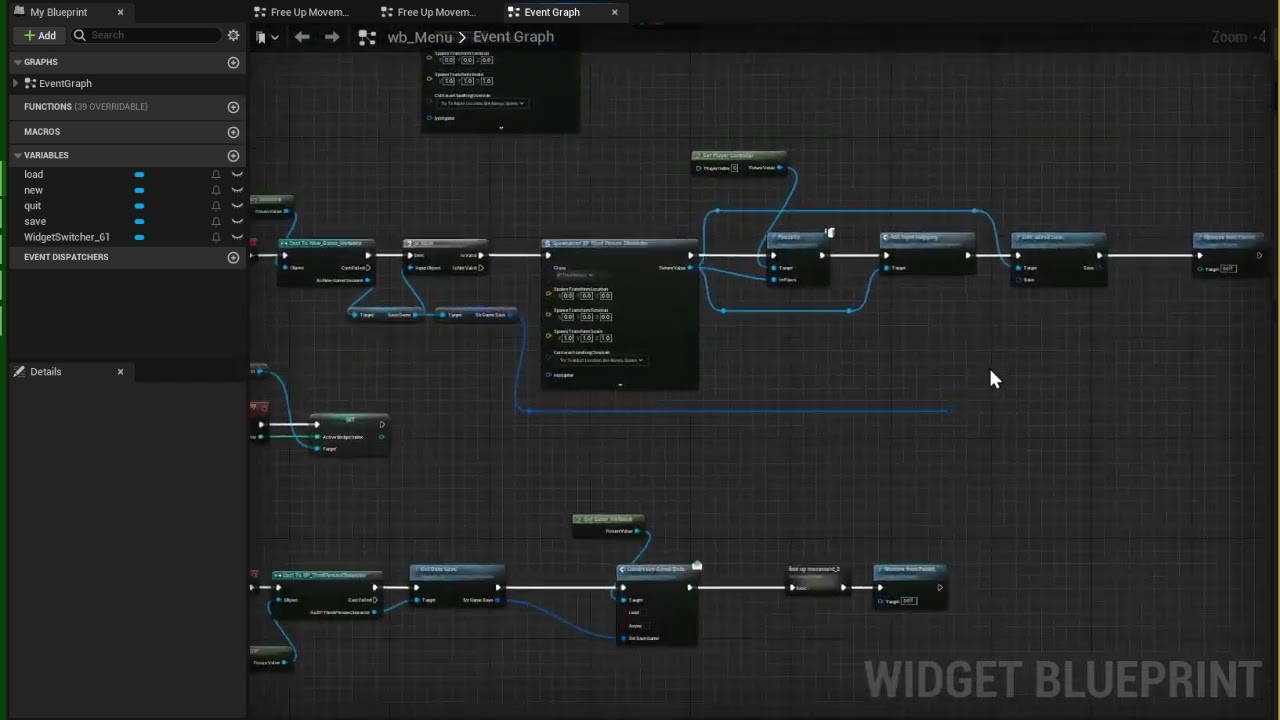The height and width of the screenshot is (720, 1280).
Task: Click the new variable type pill
Action: coord(139,190)
